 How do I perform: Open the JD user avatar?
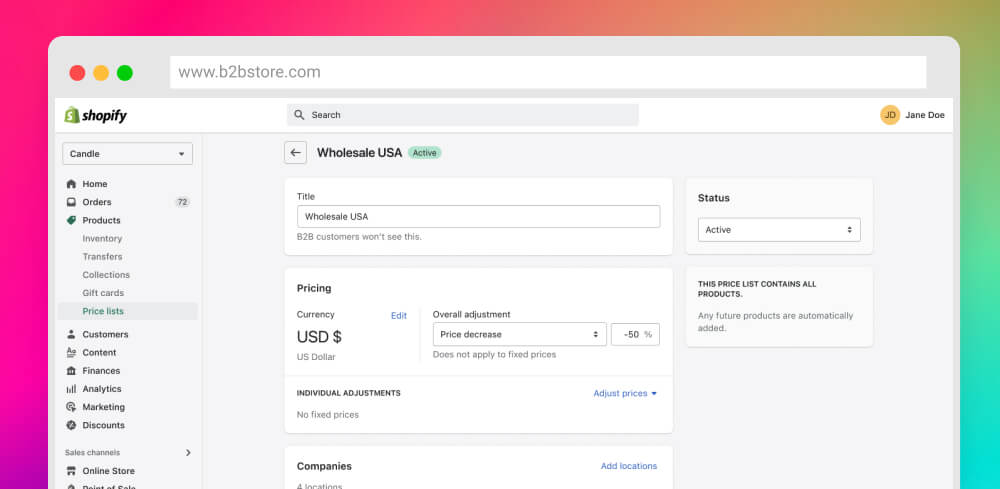tap(890, 115)
